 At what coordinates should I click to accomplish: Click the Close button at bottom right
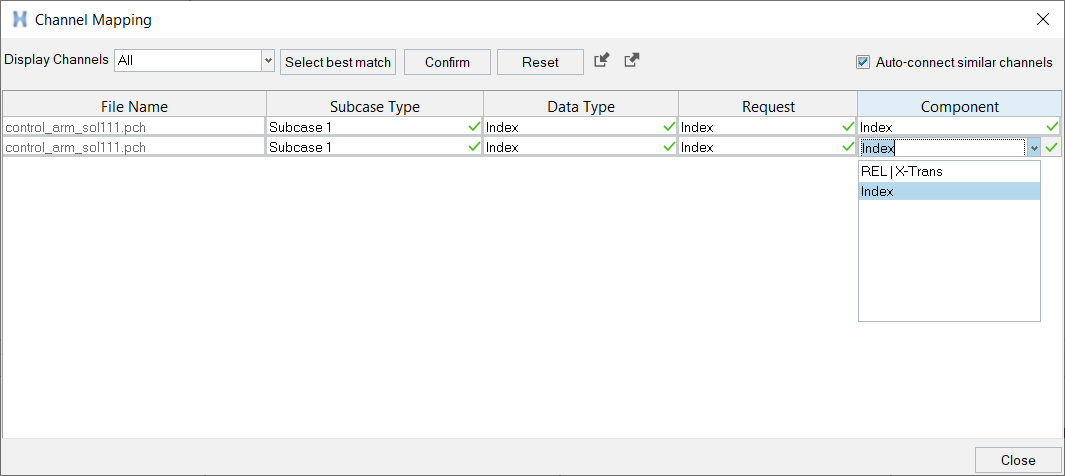[1017, 460]
